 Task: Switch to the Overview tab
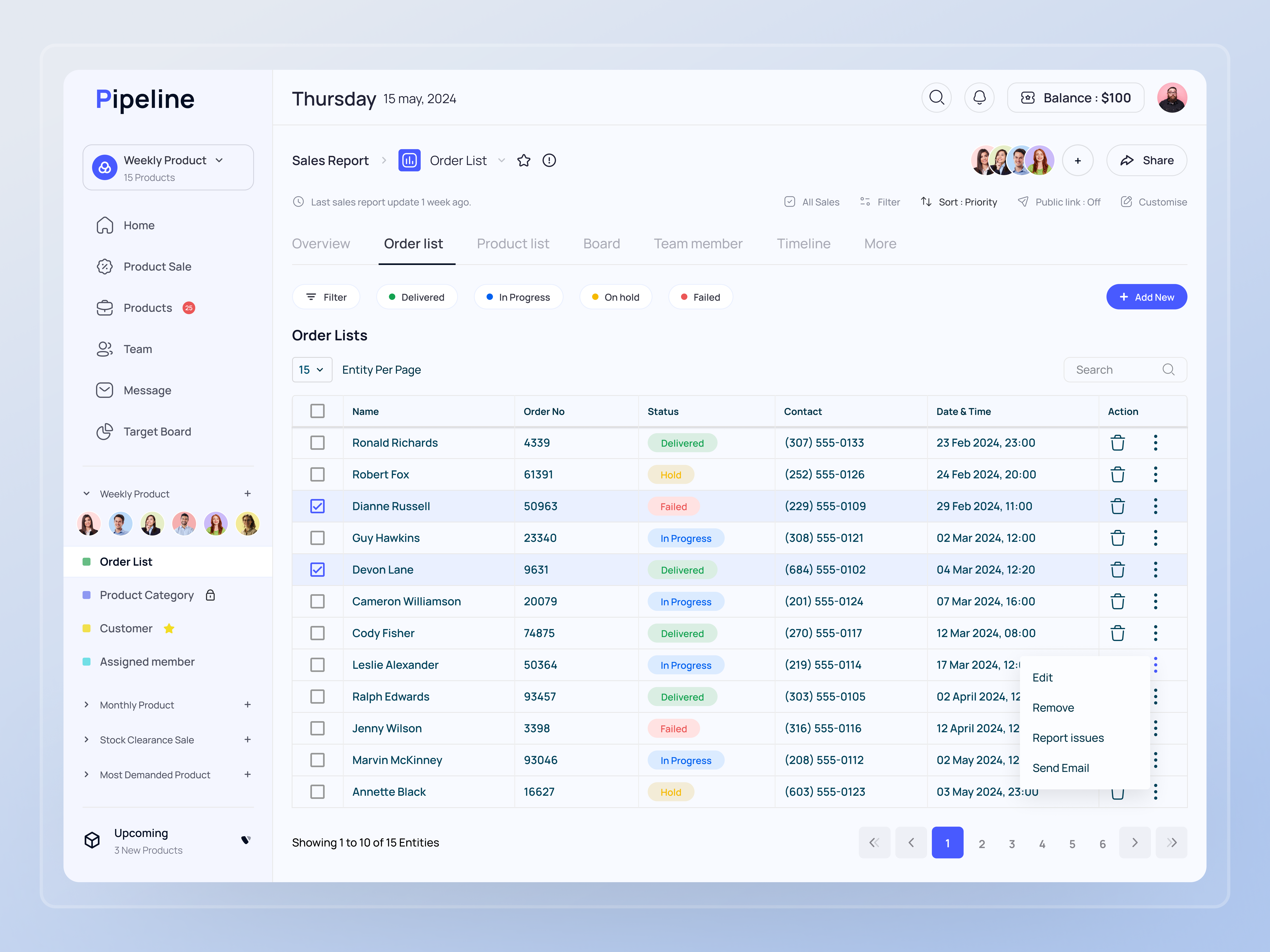coord(321,244)
